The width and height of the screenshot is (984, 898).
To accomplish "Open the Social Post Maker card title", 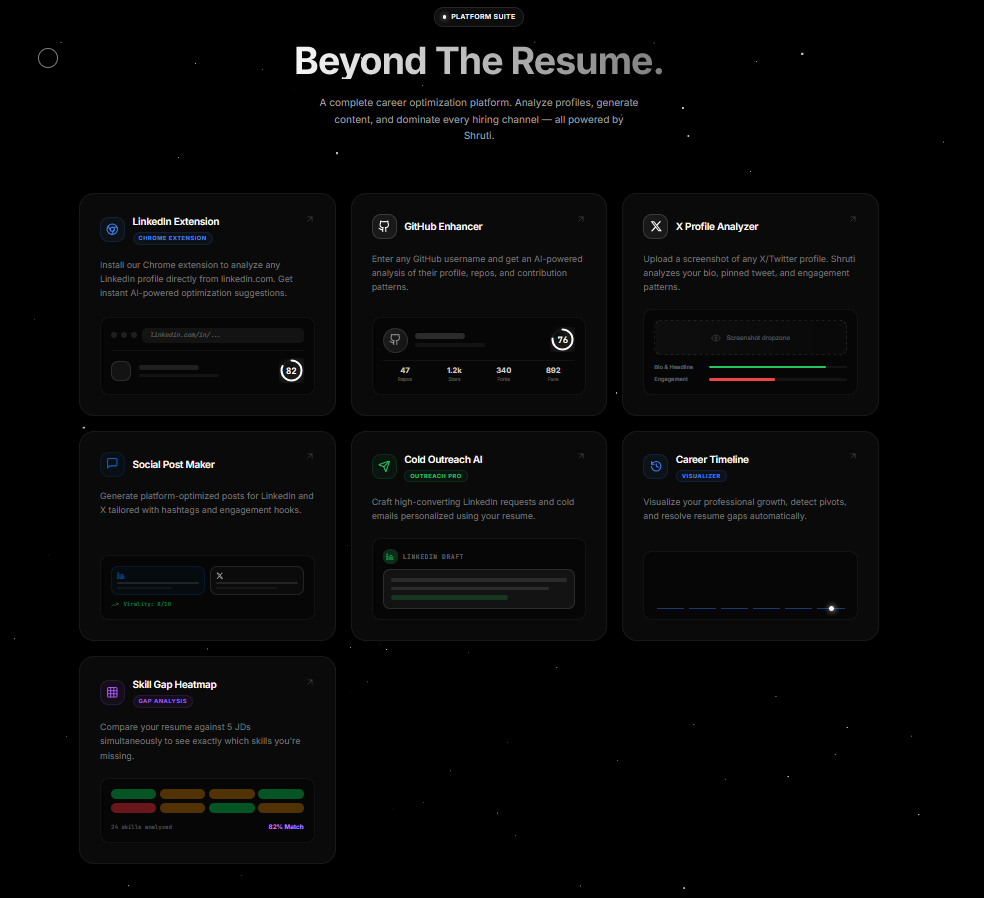I will [173, 464].
